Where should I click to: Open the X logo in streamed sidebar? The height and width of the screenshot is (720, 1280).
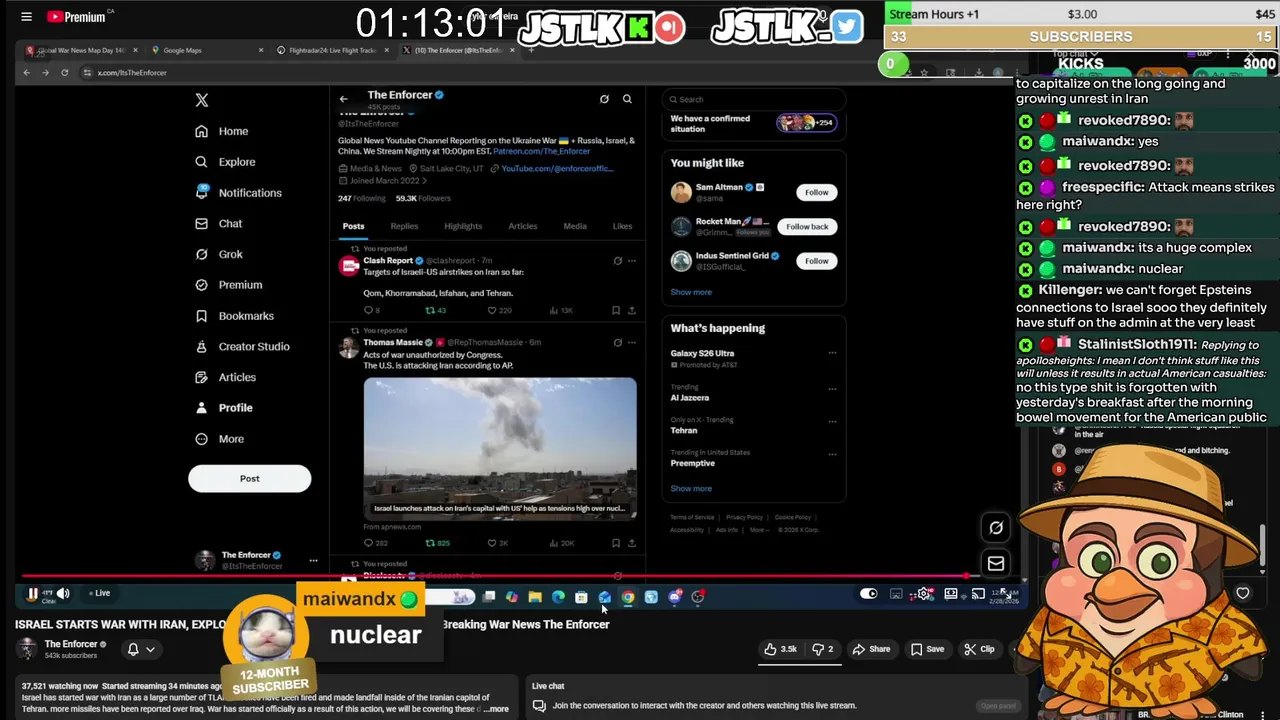(x=202, y=100)
